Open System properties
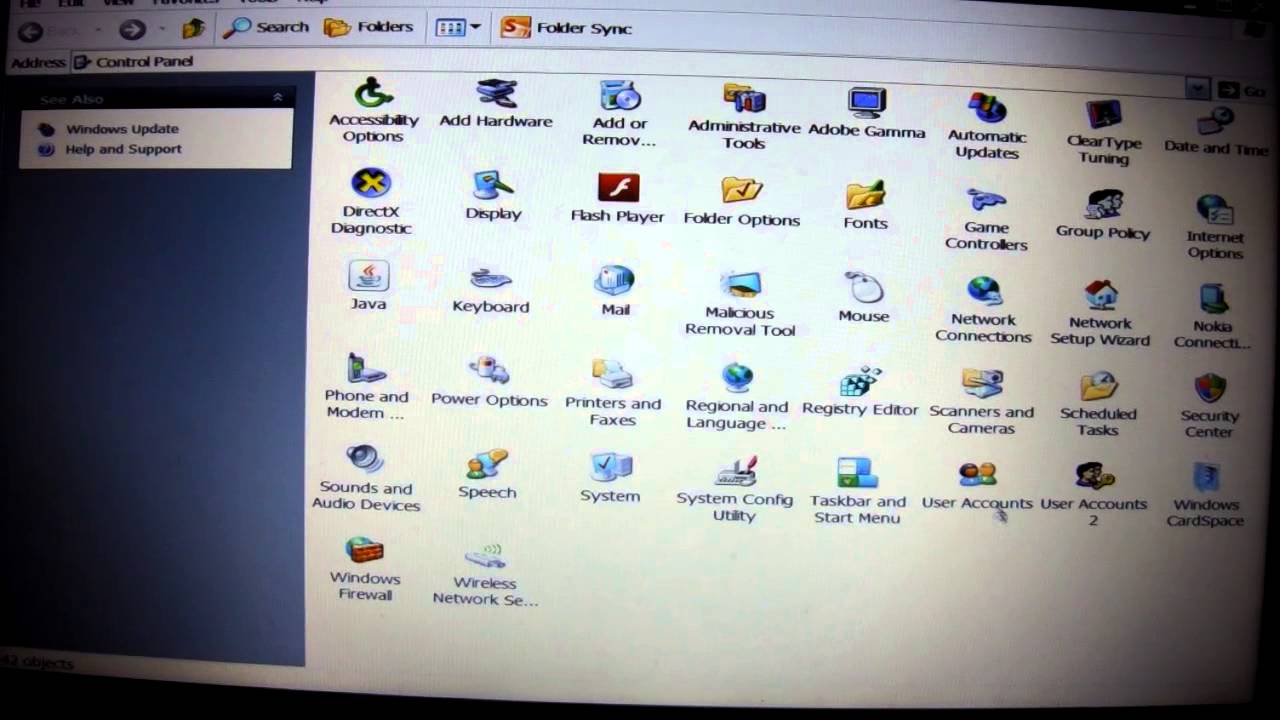Image resolution: width=1280 pixels, height=720 pixels. click(x=610, y=479)
